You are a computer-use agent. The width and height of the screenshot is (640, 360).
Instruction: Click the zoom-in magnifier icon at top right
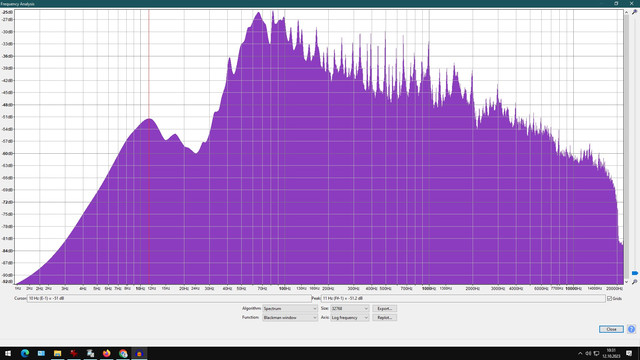pyautogui.click(x=634, y=12)
